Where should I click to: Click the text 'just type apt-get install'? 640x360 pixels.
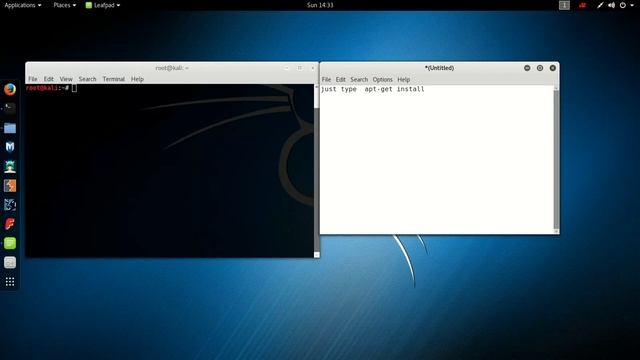tap(372, 89)
